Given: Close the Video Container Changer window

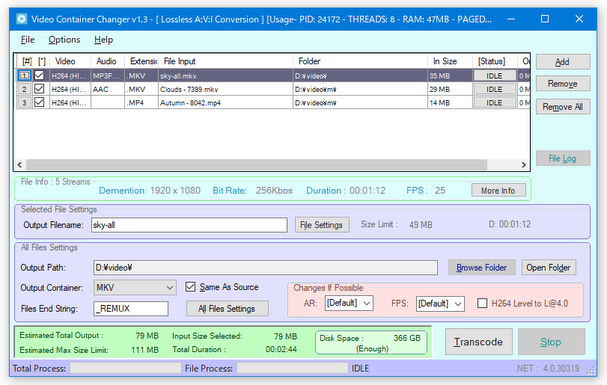Looking at the screenshot, I should tap(579, 19).
